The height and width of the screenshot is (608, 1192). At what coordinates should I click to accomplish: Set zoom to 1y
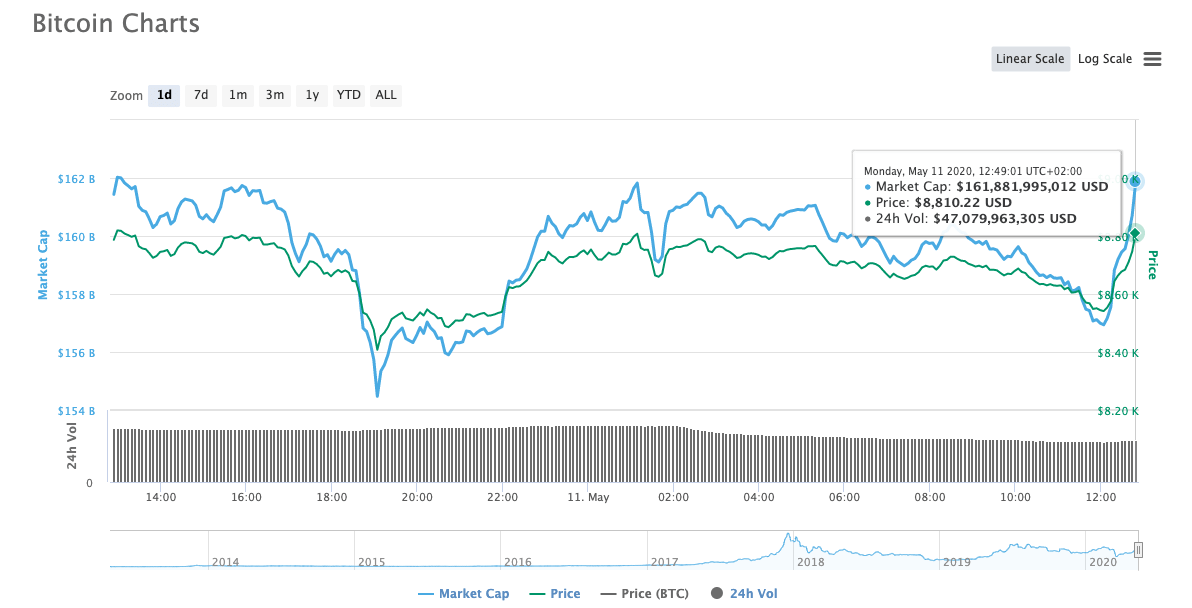pyautogui.click(x=312, y=95)
